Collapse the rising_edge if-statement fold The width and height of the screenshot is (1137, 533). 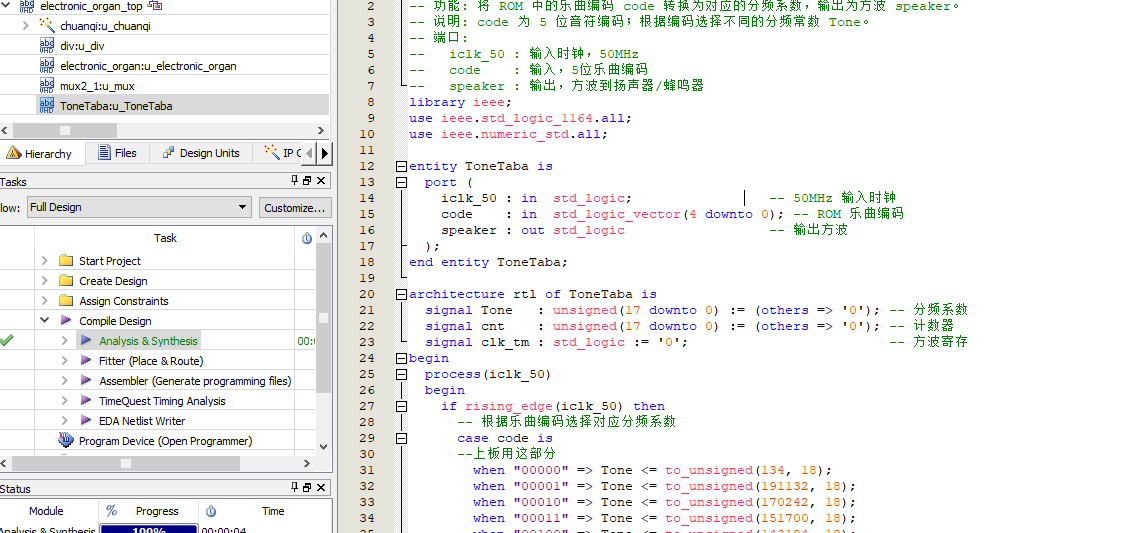coord(401,406)
